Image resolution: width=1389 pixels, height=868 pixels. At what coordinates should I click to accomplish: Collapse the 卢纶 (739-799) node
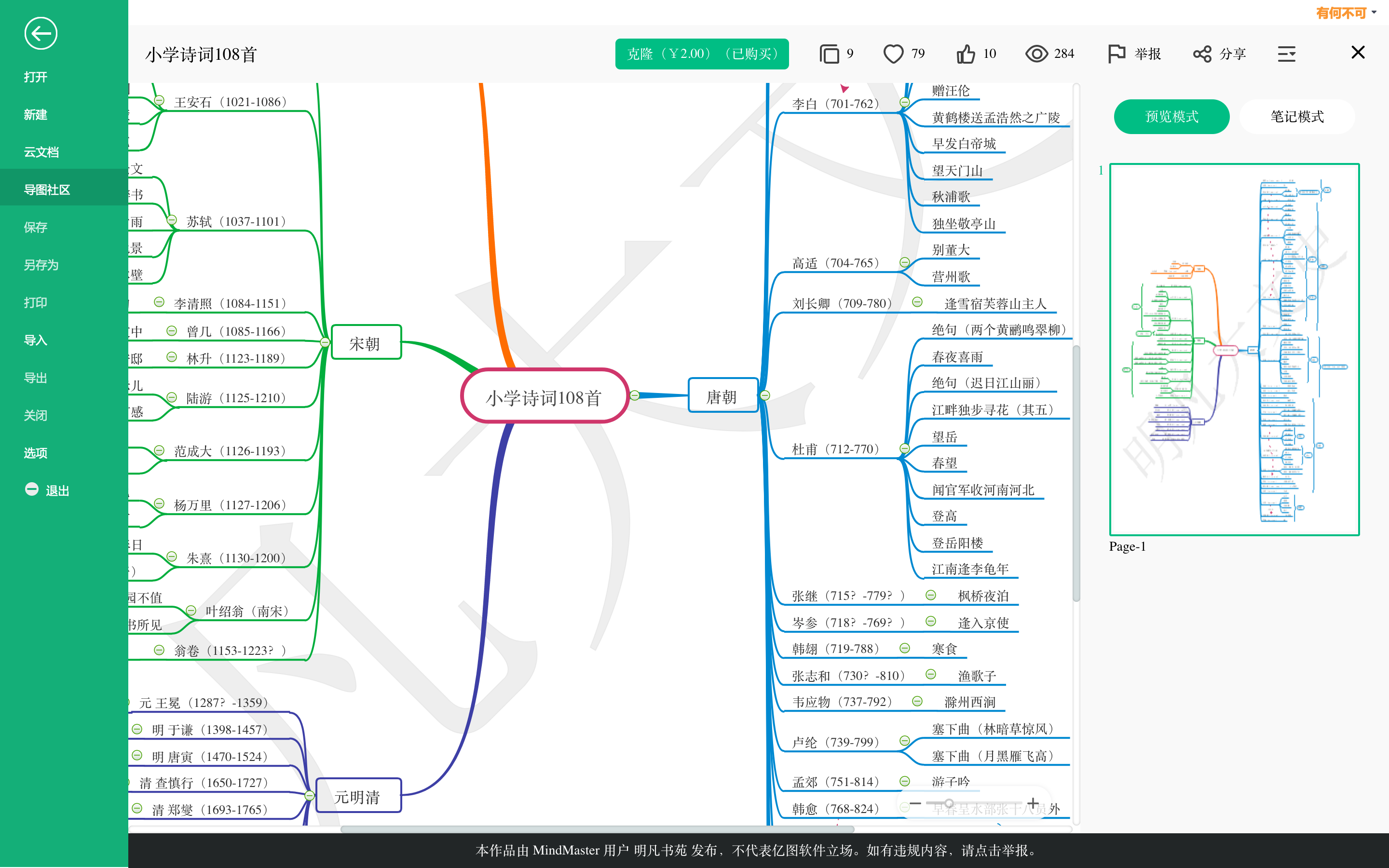point(905,741)
